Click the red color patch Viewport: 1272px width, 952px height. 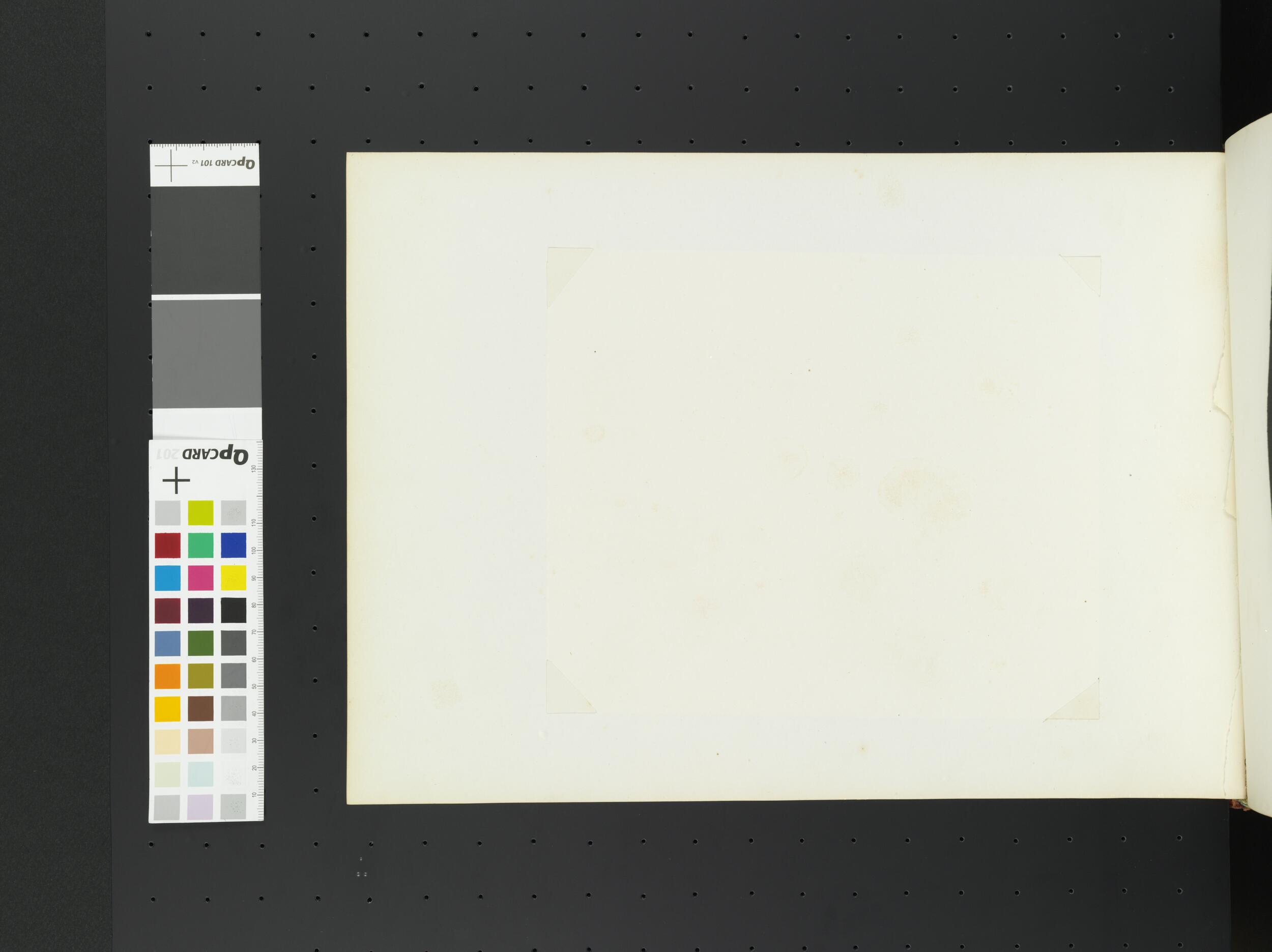coord(167,545)
